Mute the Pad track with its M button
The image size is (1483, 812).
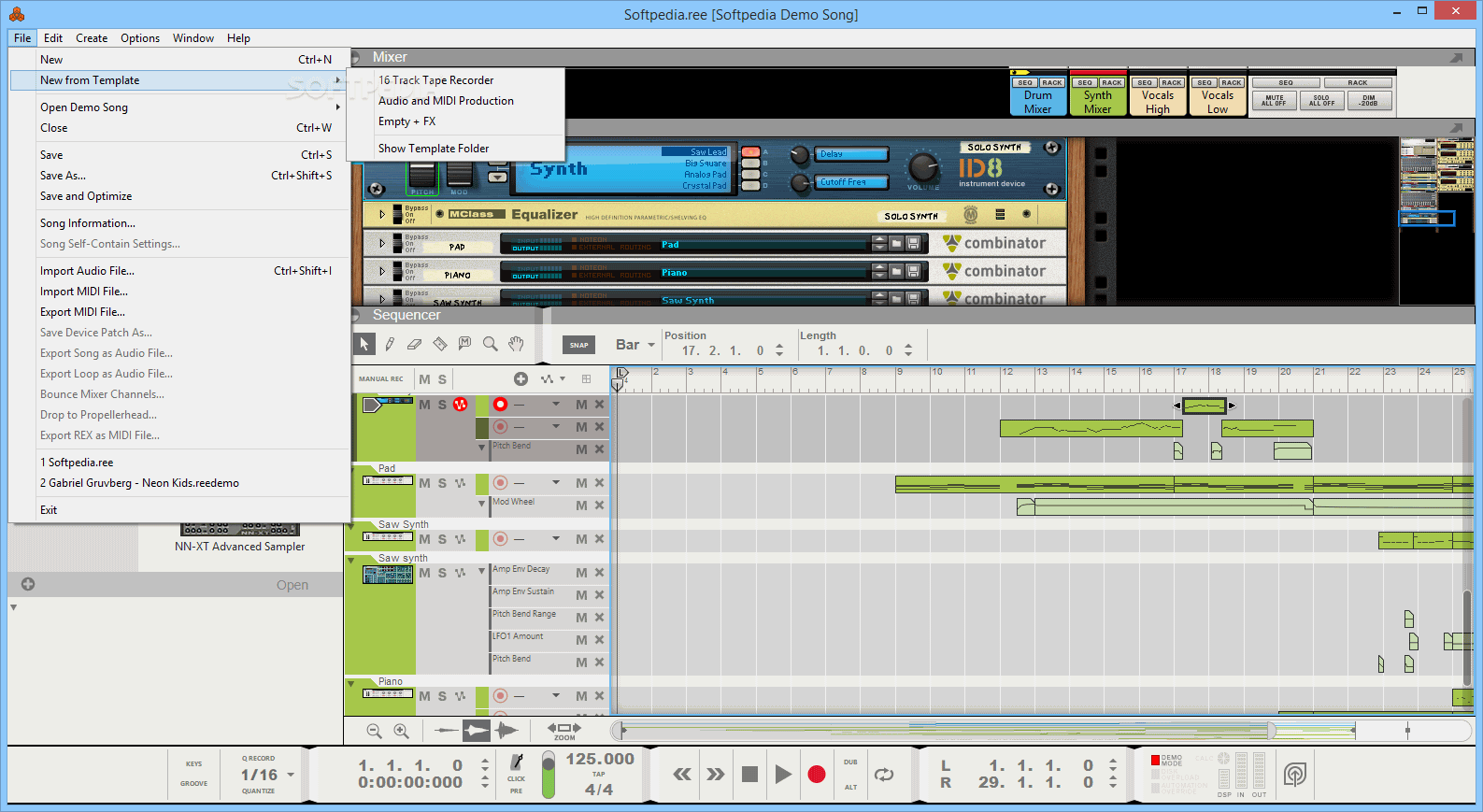click(x=424, y=483)
